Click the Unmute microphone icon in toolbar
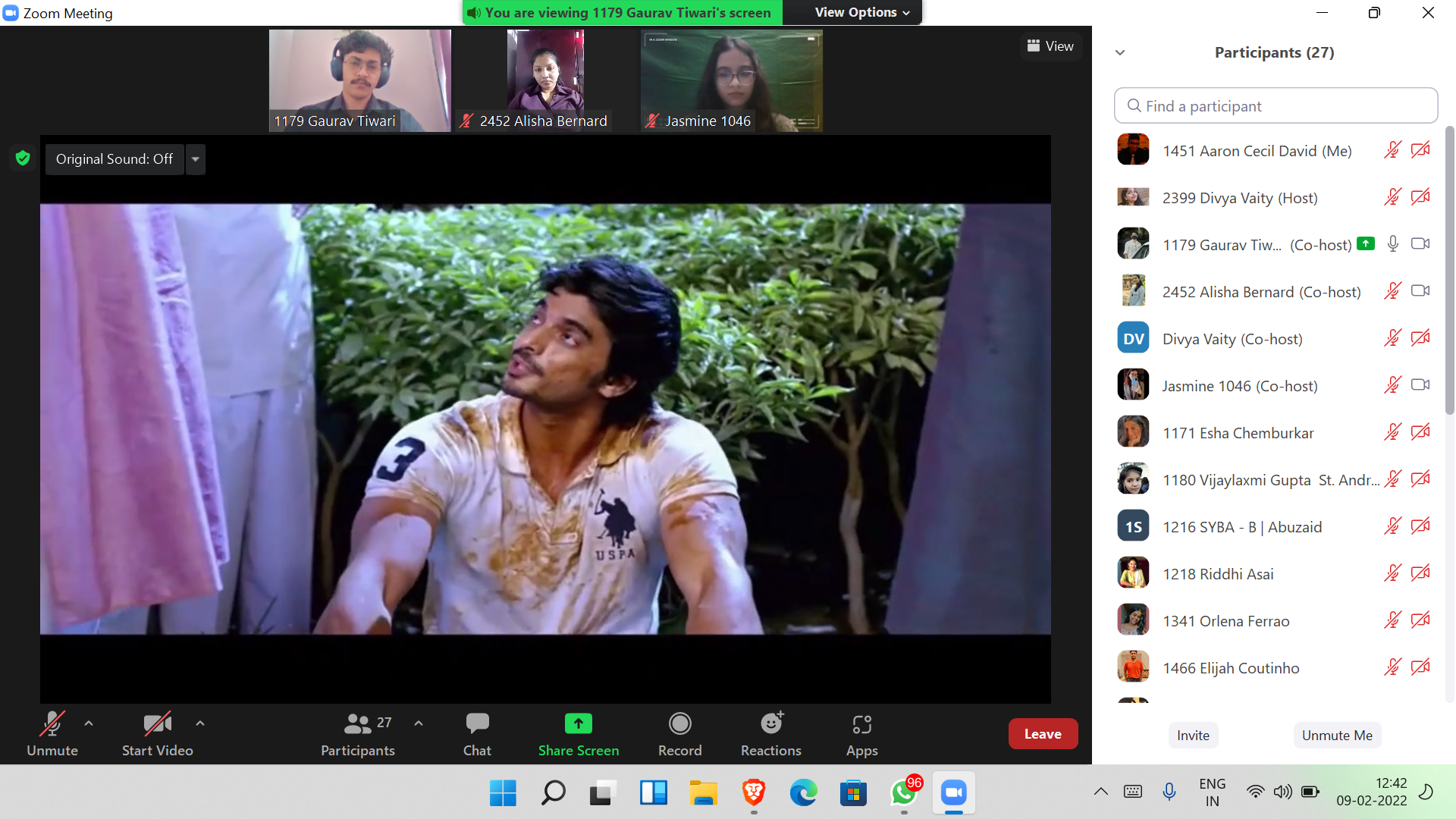The height and width of the screenshot is (819, 1456). click(52, 724)
